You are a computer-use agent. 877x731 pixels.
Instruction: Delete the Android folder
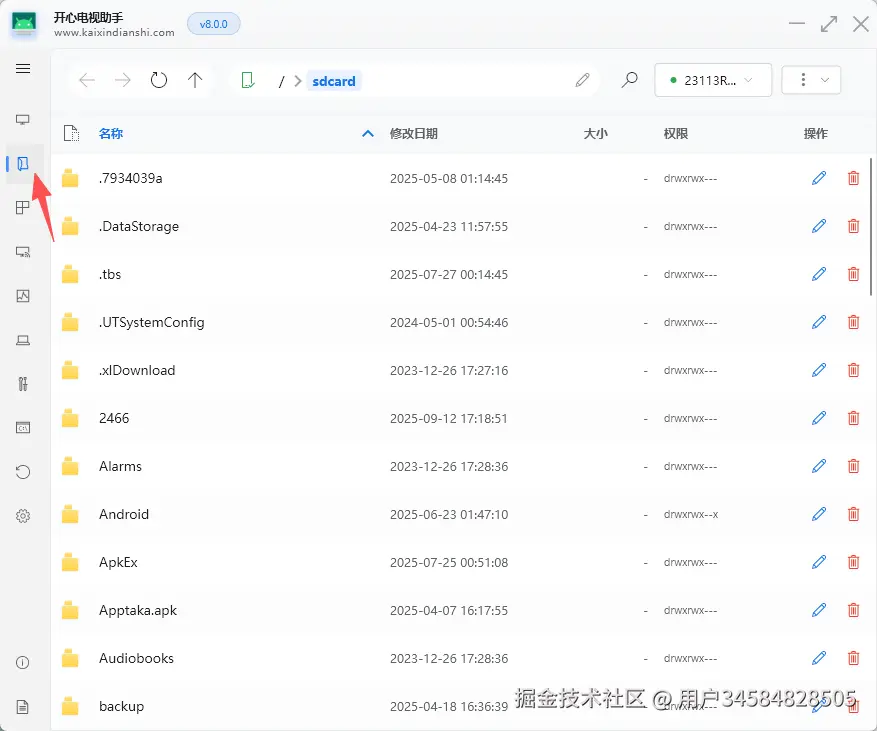coord(854,515)
